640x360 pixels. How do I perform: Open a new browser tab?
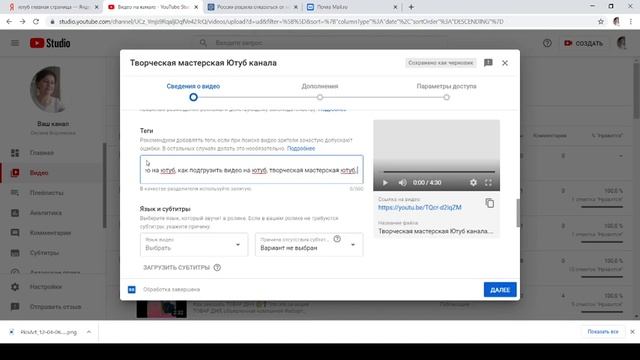411,7
